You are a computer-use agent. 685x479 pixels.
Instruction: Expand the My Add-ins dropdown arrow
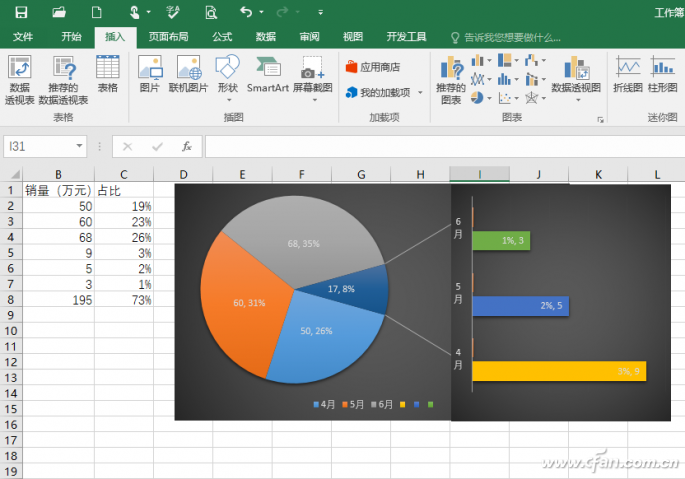(x=420, y=92)
